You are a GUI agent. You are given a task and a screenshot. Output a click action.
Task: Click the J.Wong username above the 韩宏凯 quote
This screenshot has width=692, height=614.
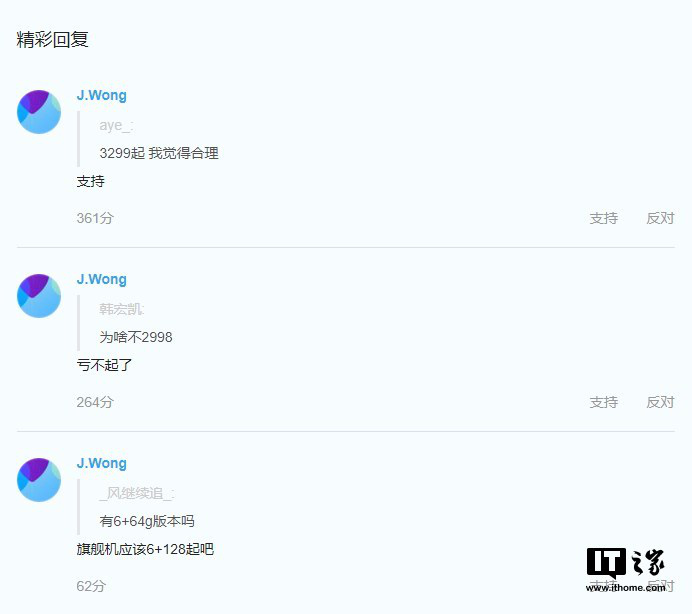coord(102,279)
